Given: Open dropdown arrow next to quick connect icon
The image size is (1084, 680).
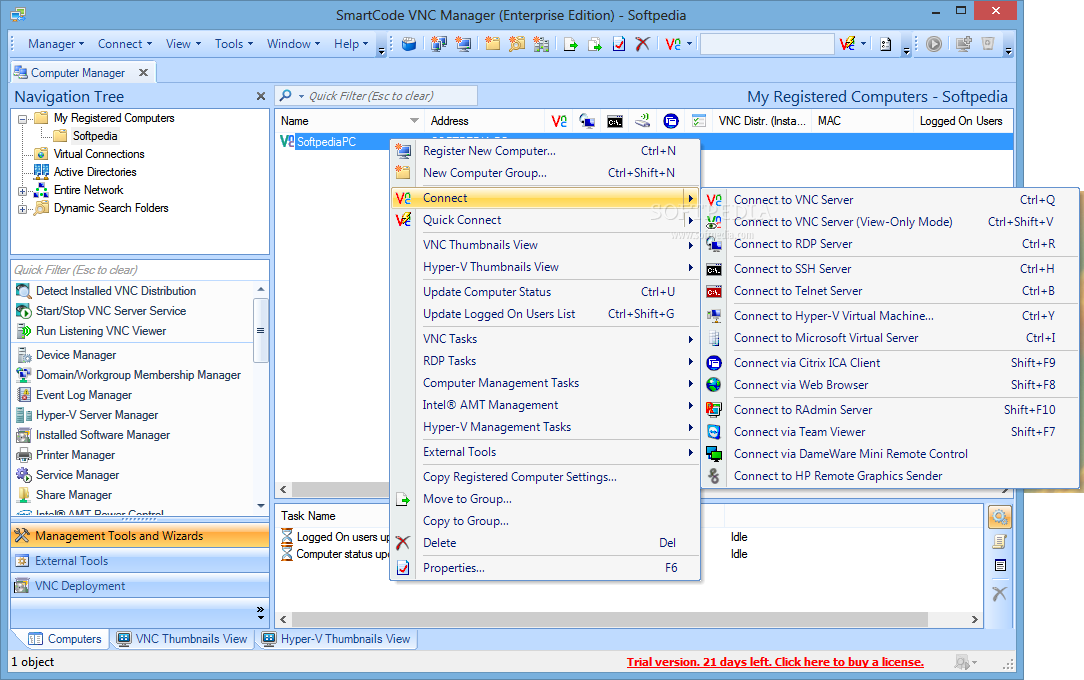Looking at the screenshot, I should [x=863, y=44].
